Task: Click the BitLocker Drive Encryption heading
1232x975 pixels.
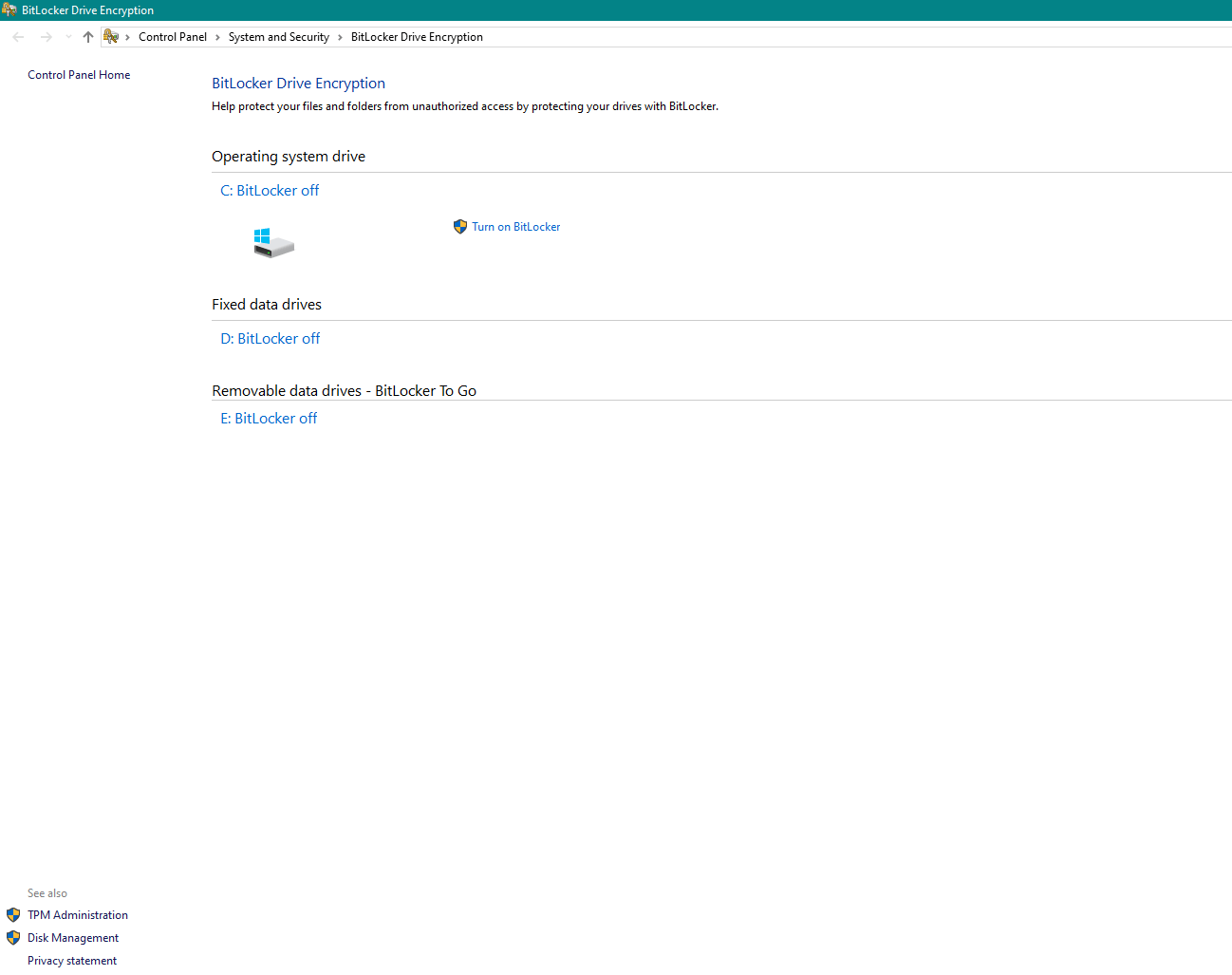Action: [x=298, y=84]
